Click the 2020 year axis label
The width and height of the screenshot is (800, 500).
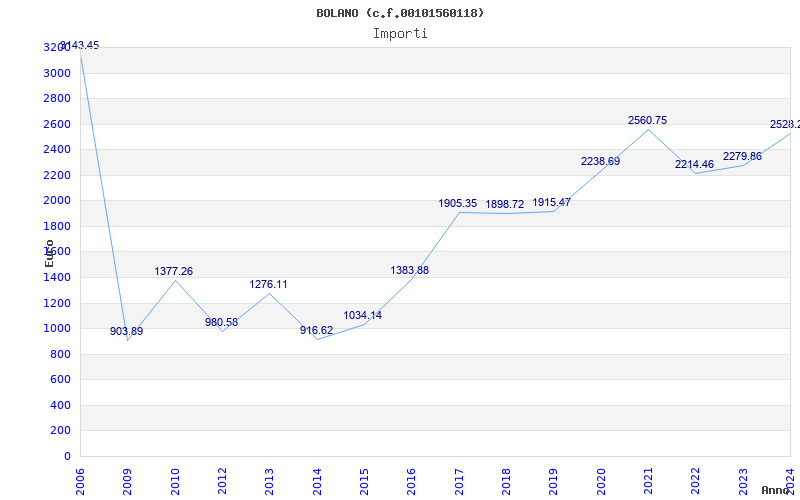click(x=601, y=482)
